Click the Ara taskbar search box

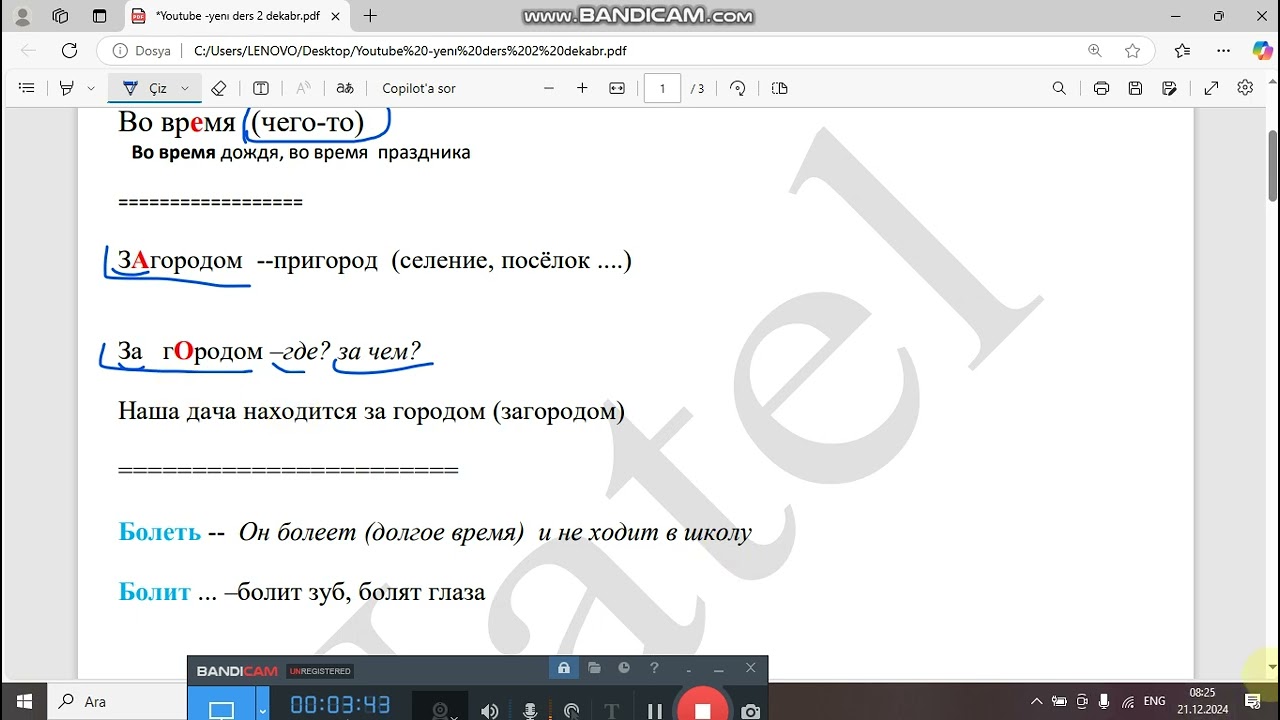(x=118, y=701)
